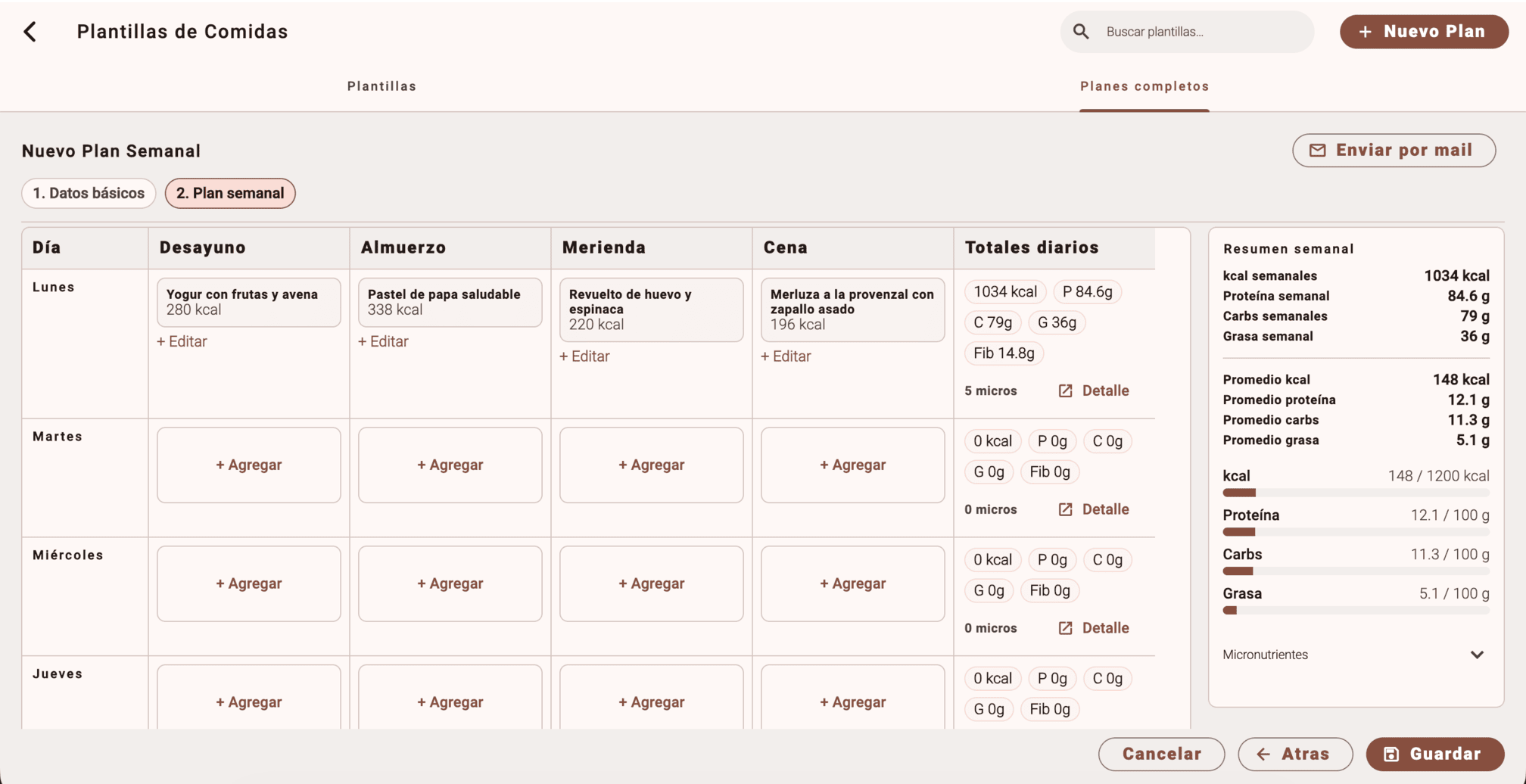The width and height of the screenshot is (1526, 784).
Task: Send plan with Enviar por mail
Action: click(1394, 151)
